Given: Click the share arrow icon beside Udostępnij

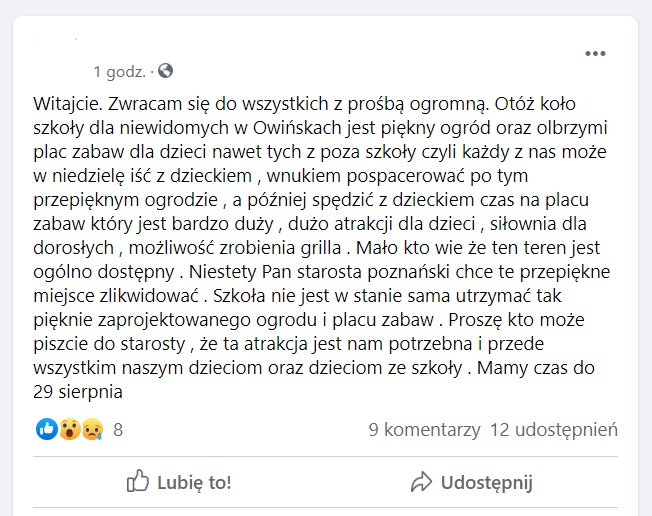Looking at the screenshot, I should click(x=421, y=482).
